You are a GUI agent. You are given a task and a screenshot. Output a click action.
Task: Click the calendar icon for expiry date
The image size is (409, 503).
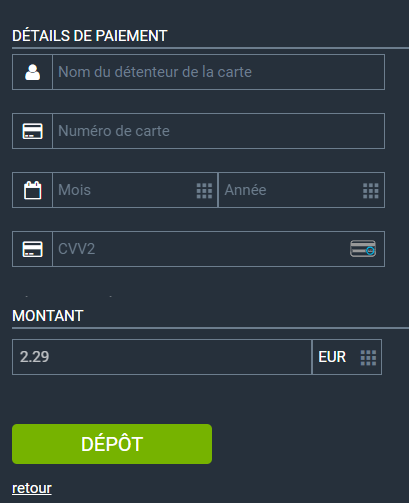pos(32,190)
